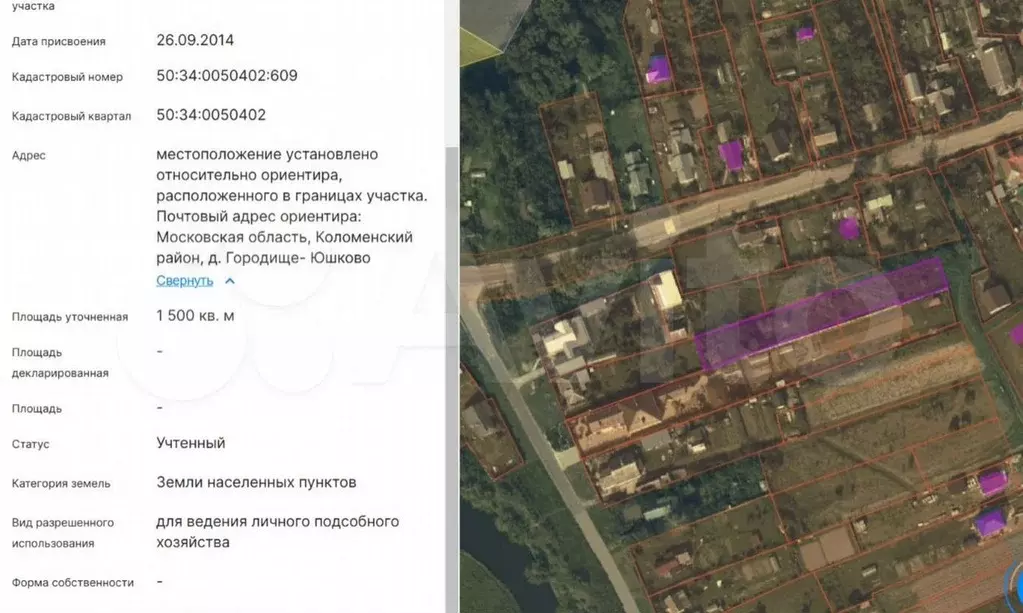Viewport: 1023px width, 613px height.
Task: Select status value Учтенный
Action: 191,443
